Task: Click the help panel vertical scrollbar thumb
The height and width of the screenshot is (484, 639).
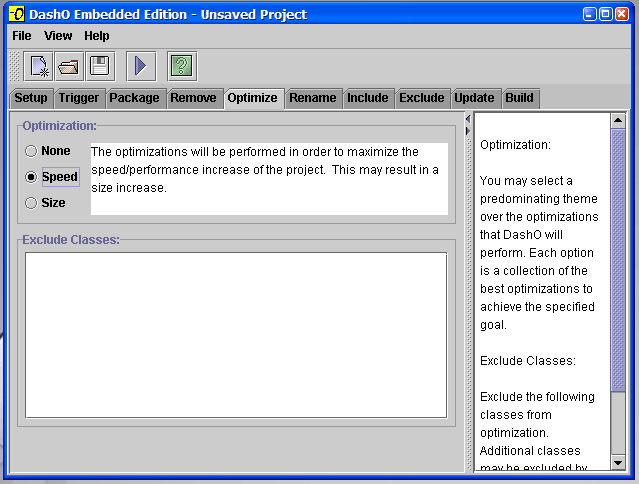Action: click(x=618, y=260)
